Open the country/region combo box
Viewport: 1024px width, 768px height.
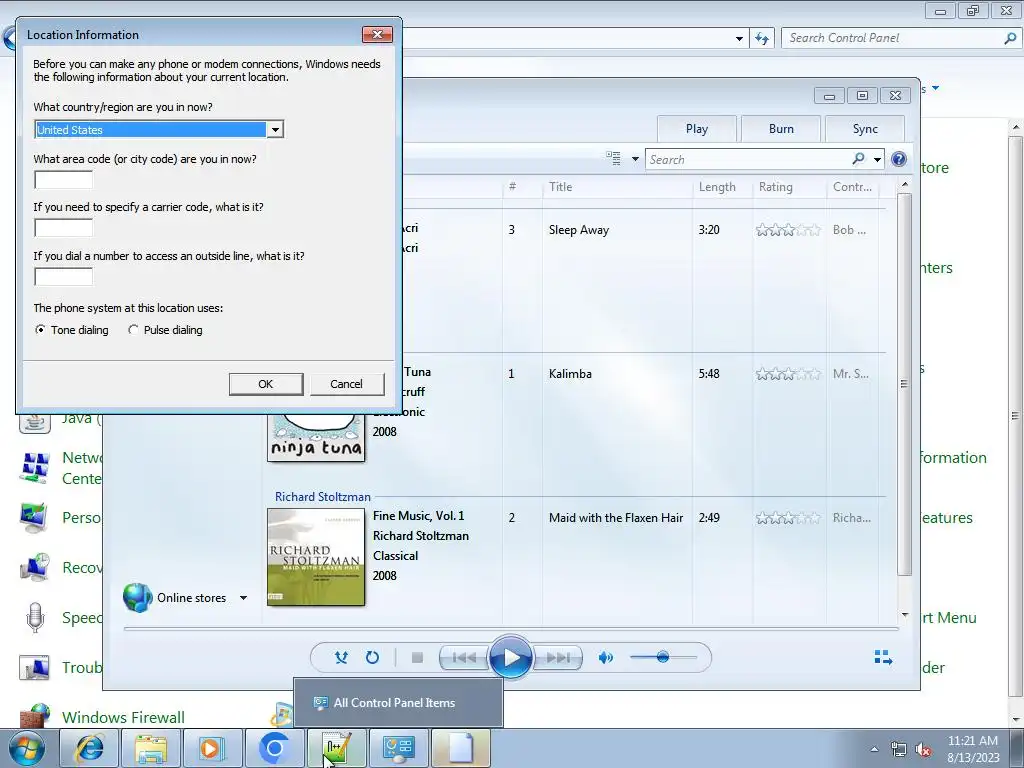[x=159, y=129]
